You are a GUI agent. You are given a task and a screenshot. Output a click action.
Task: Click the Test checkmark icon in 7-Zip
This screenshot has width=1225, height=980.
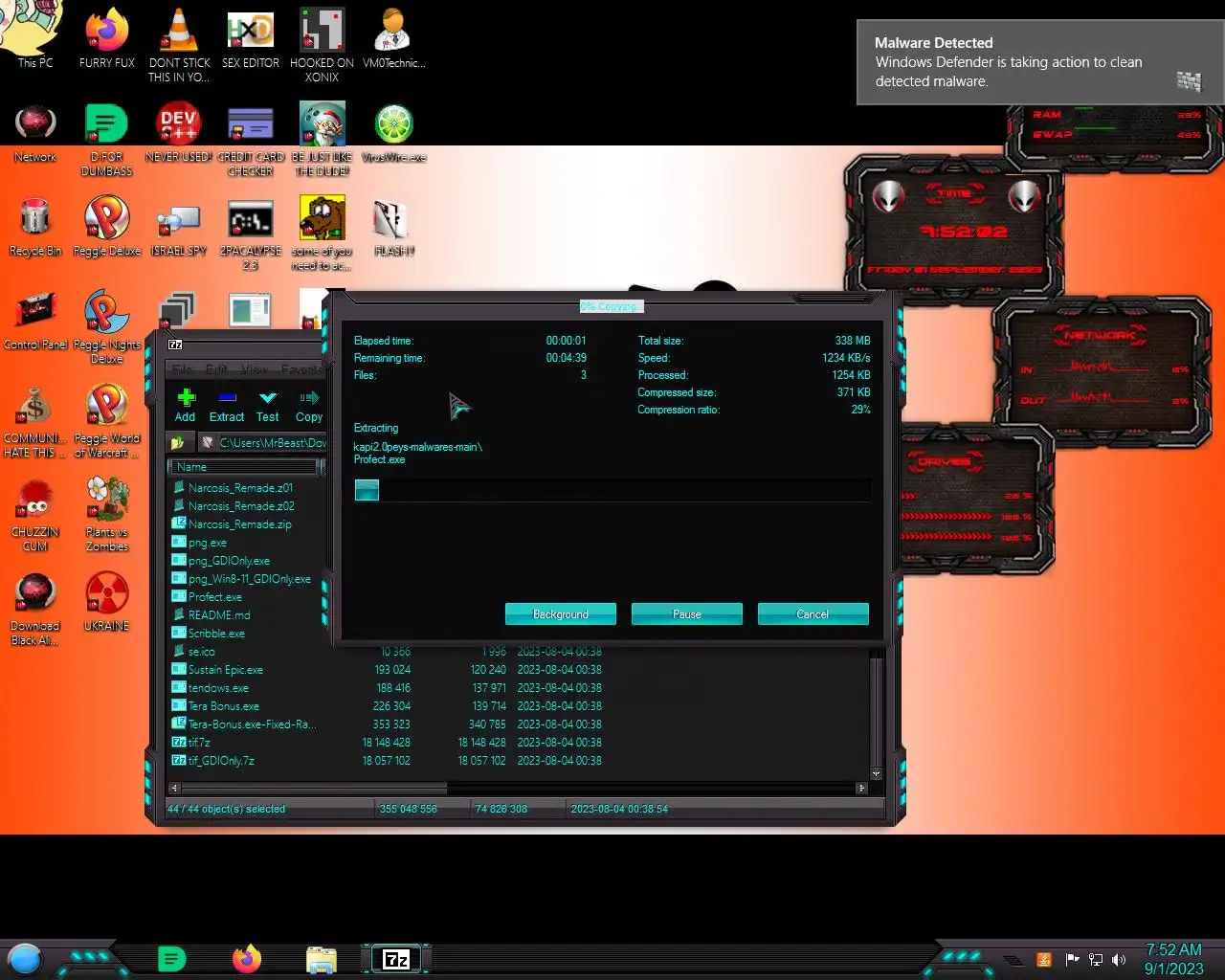pos(268,405)
